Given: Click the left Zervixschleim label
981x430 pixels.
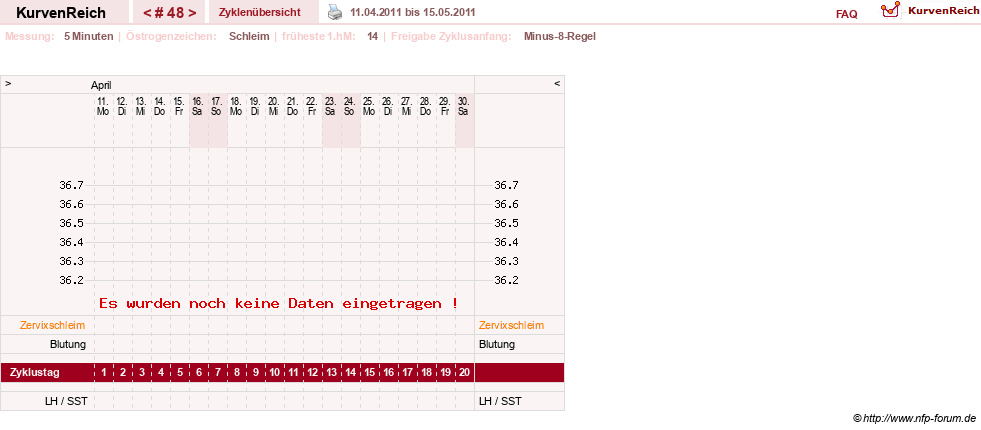Looking at the screenshot, I should coord(53,325).
